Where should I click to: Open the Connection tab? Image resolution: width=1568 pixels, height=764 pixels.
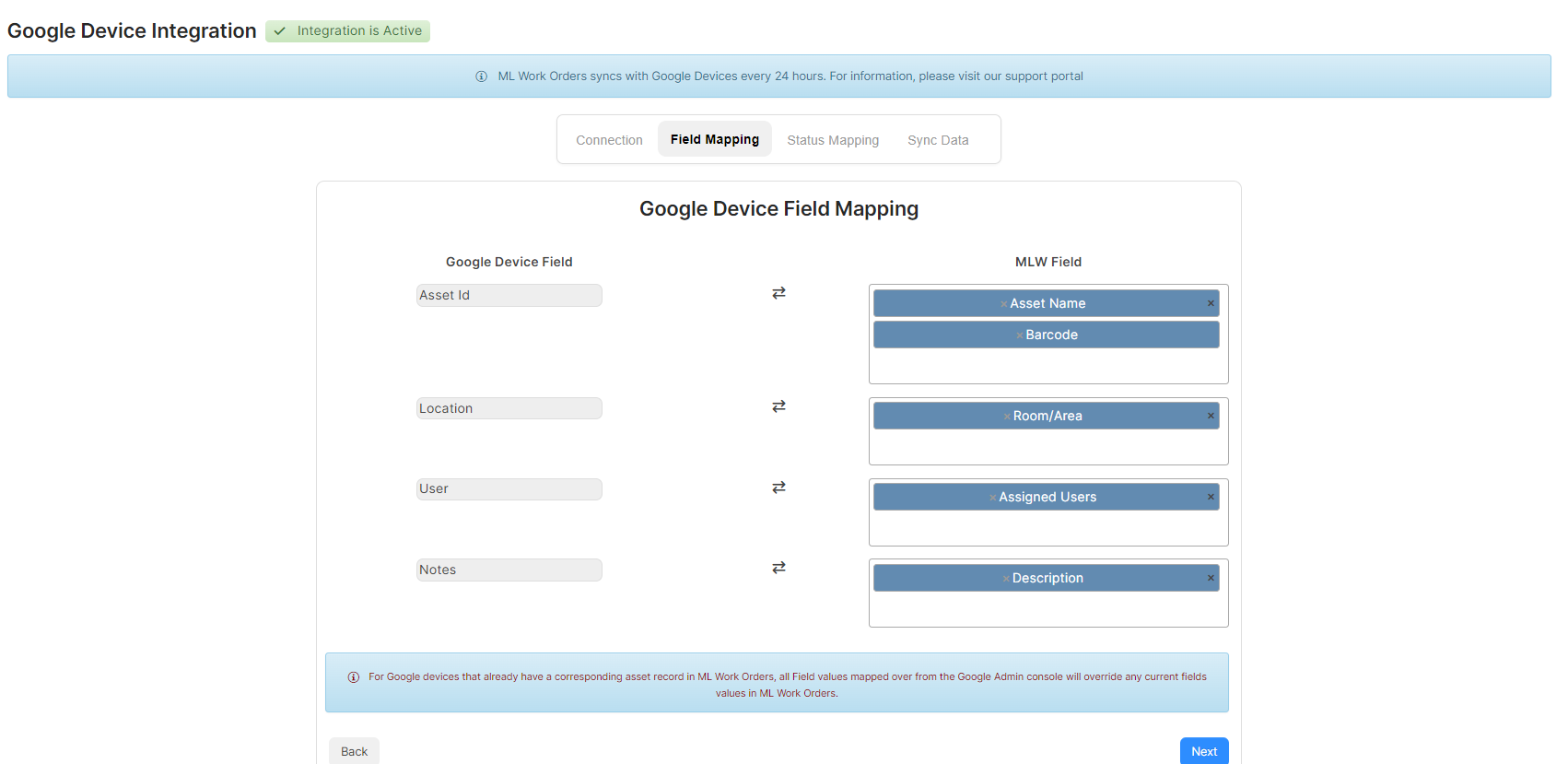[609, 140]
